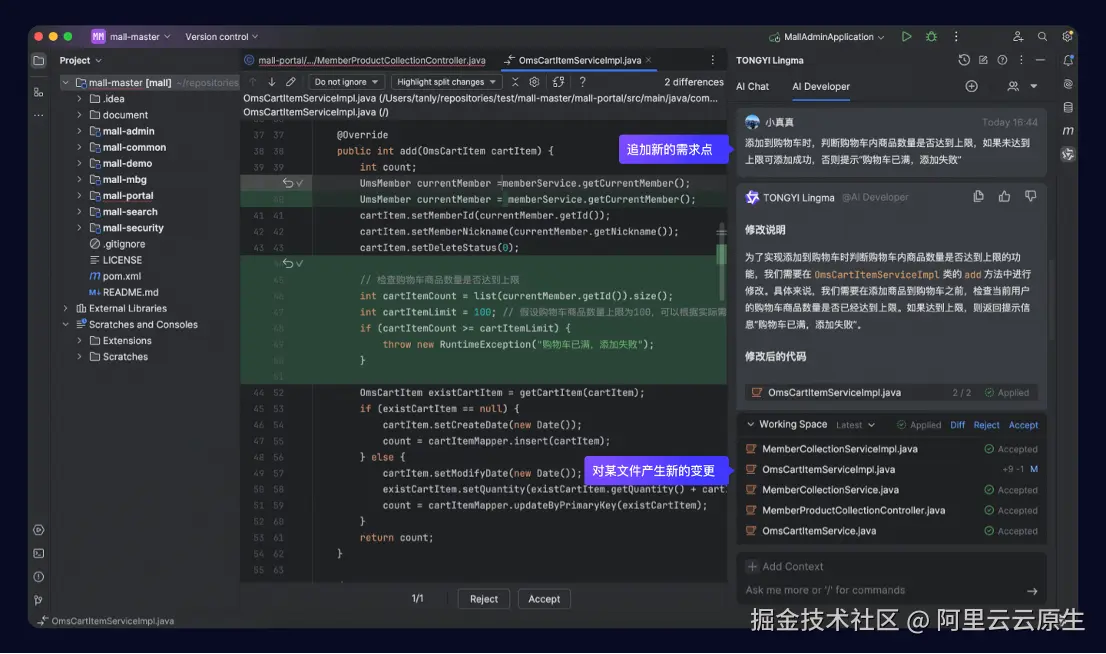Open the Project tool window folder icon

(x=39, y=61)
